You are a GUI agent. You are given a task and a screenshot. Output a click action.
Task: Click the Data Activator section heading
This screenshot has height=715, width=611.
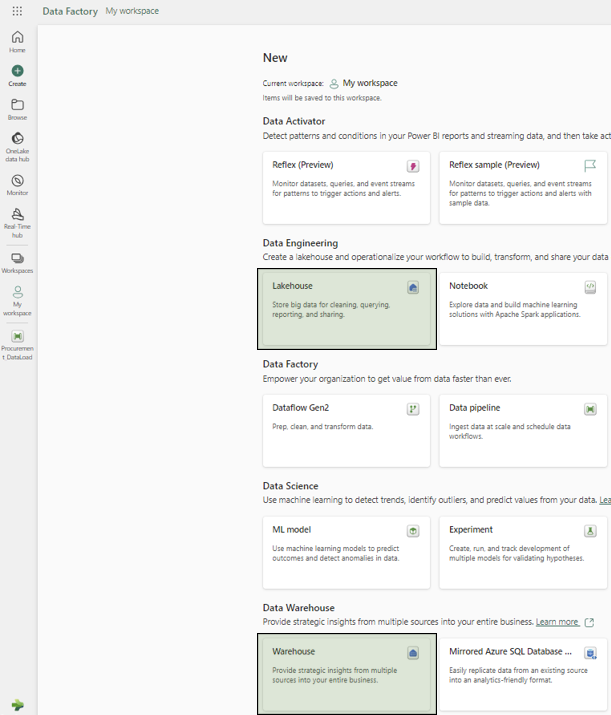click(294, 121)
